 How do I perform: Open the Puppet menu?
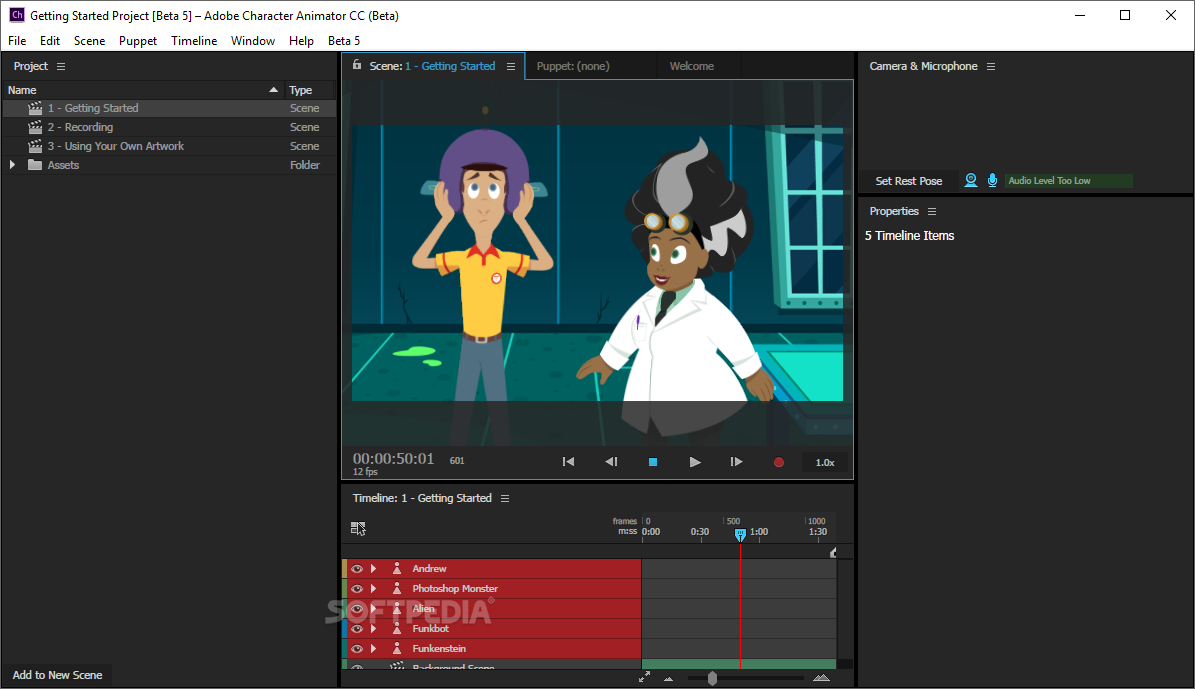138,41
